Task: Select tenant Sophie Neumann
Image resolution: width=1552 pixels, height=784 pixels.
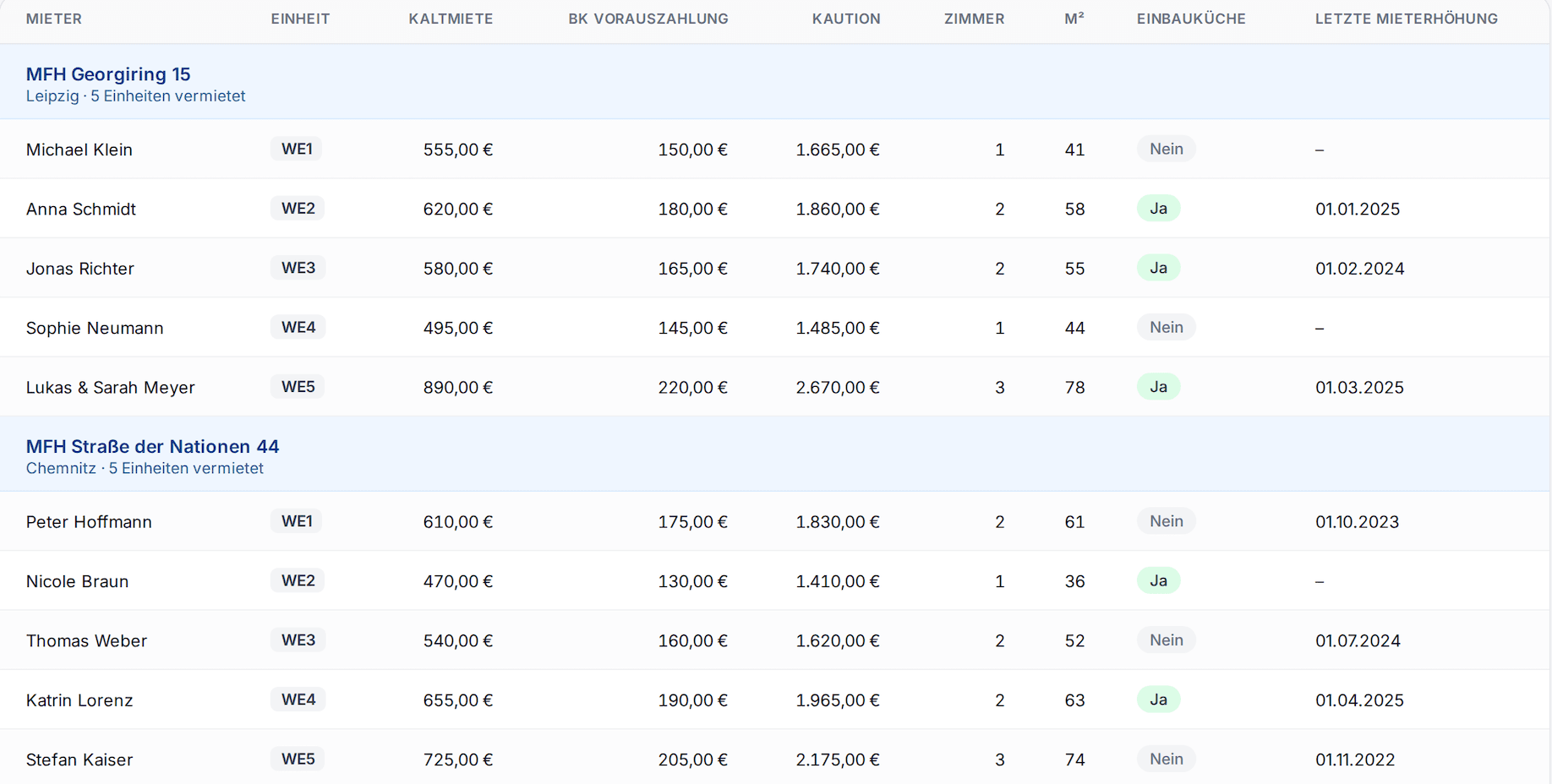Action: pos(95,328)
